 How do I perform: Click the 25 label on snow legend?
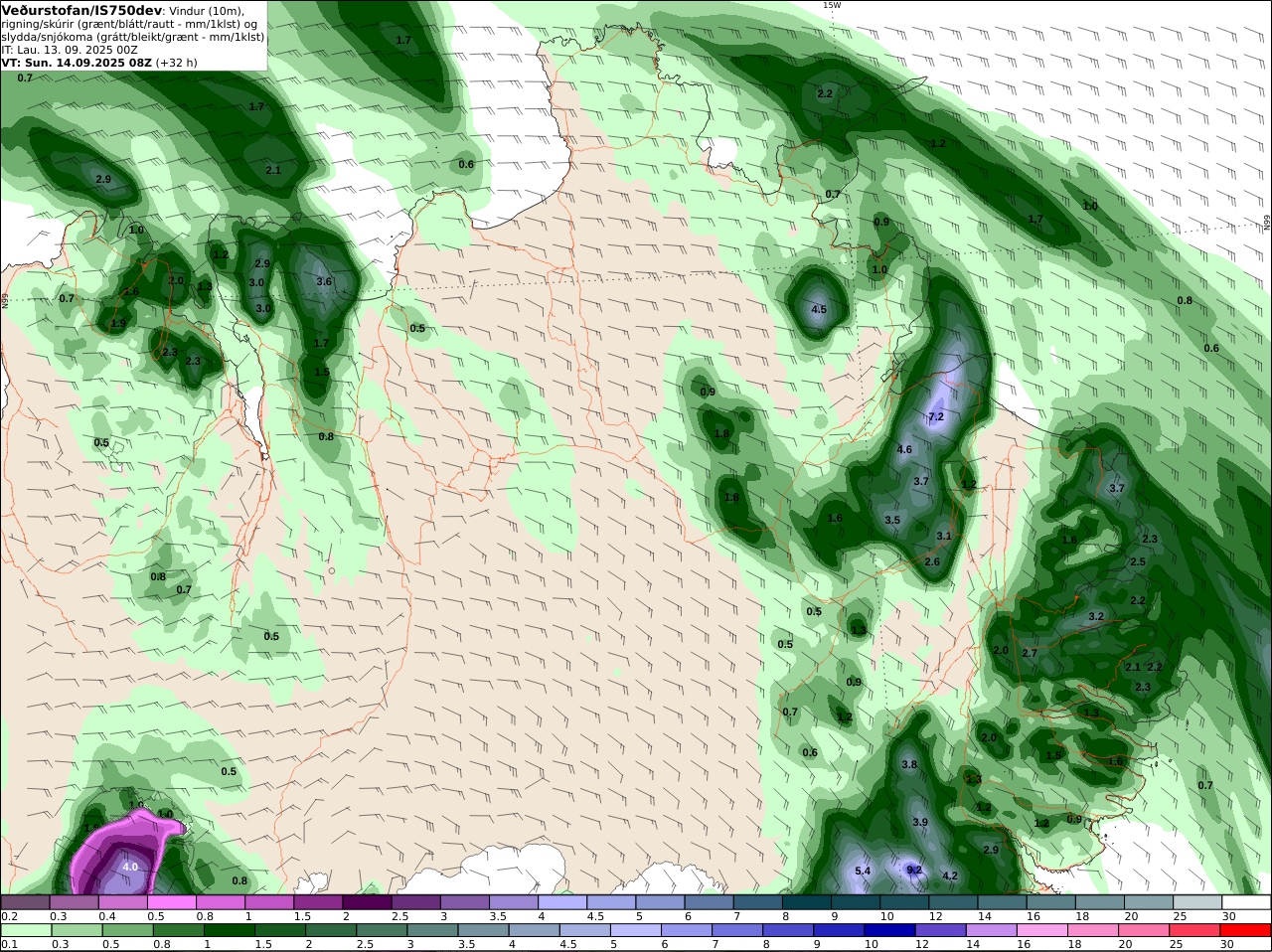[x=1180, y=916]
